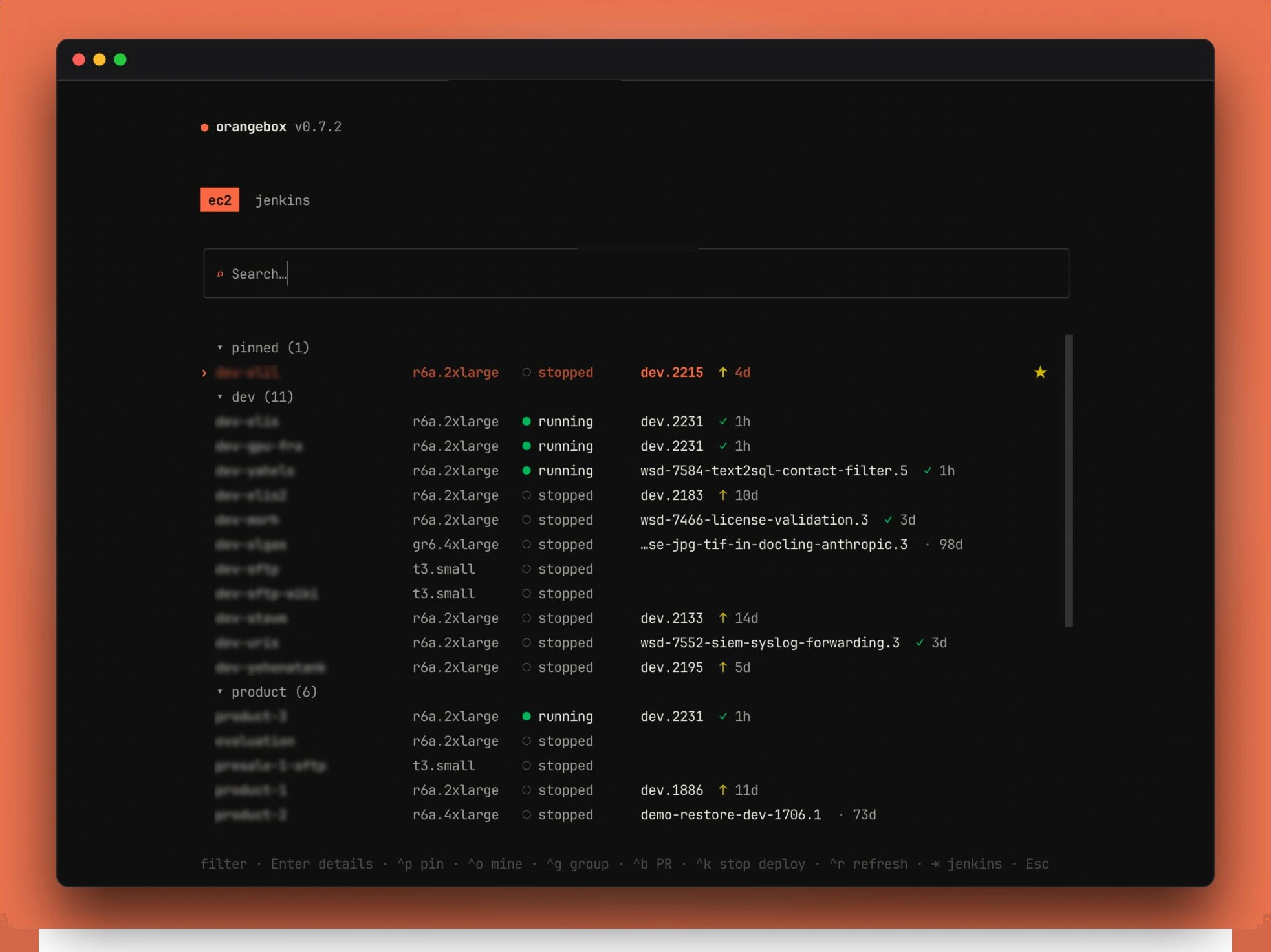Click the r6a.4xlarge instance type
The height and width of the screenshot is (952, 1271).
tap(455, 815)
